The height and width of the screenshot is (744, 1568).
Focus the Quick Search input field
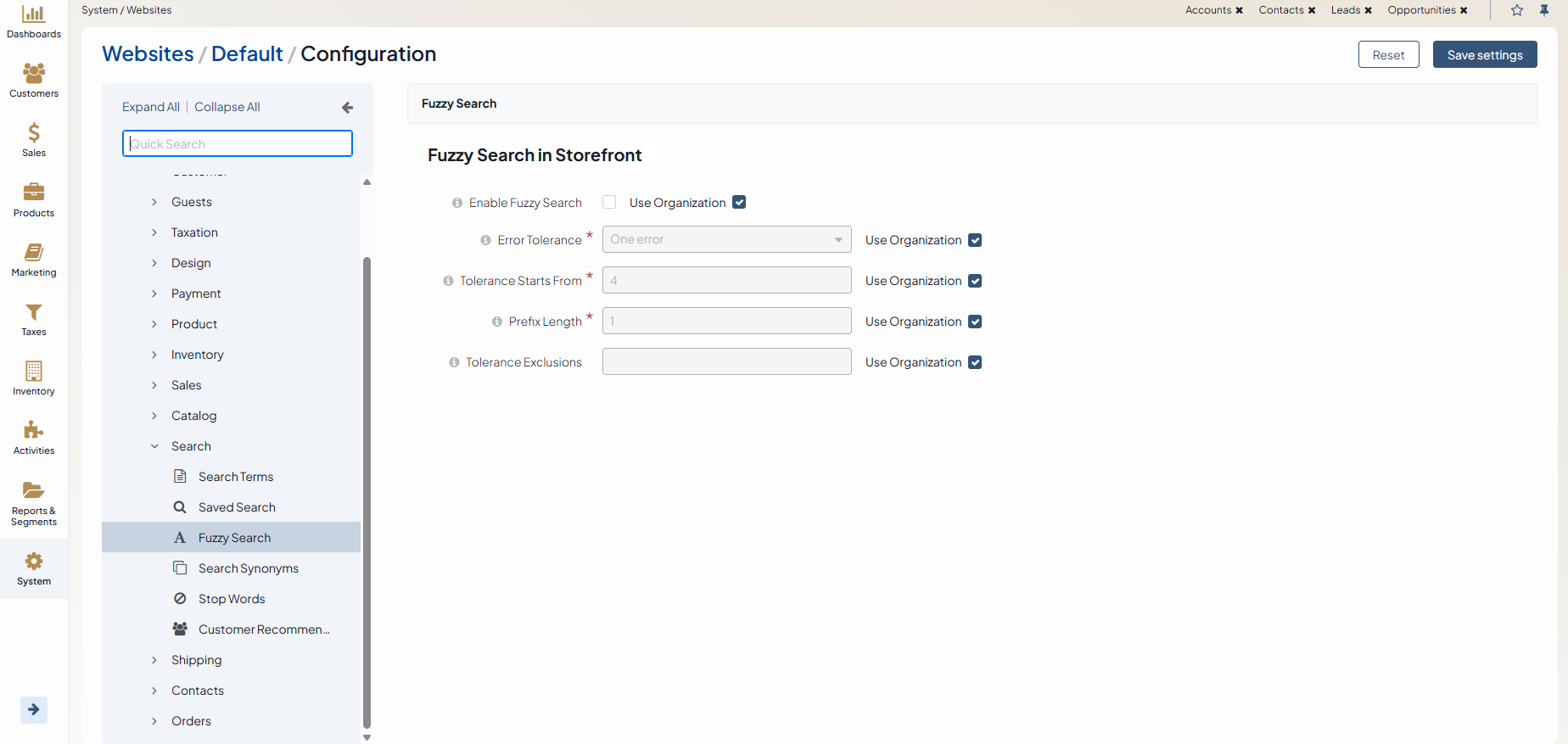pos(238,143)
